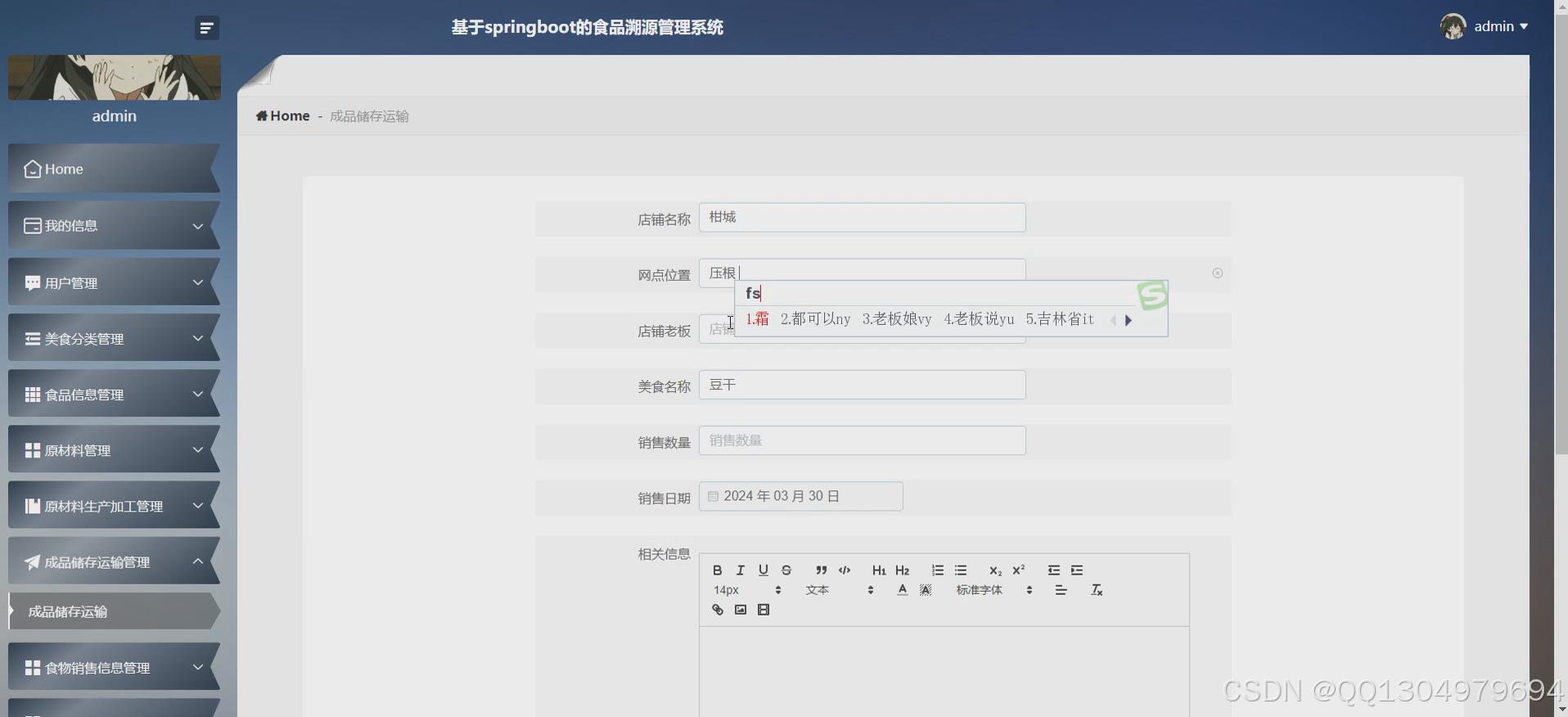The image size is (1568, 717).
Task: Open the 销售日期 date picker
Action: (800, 496)
